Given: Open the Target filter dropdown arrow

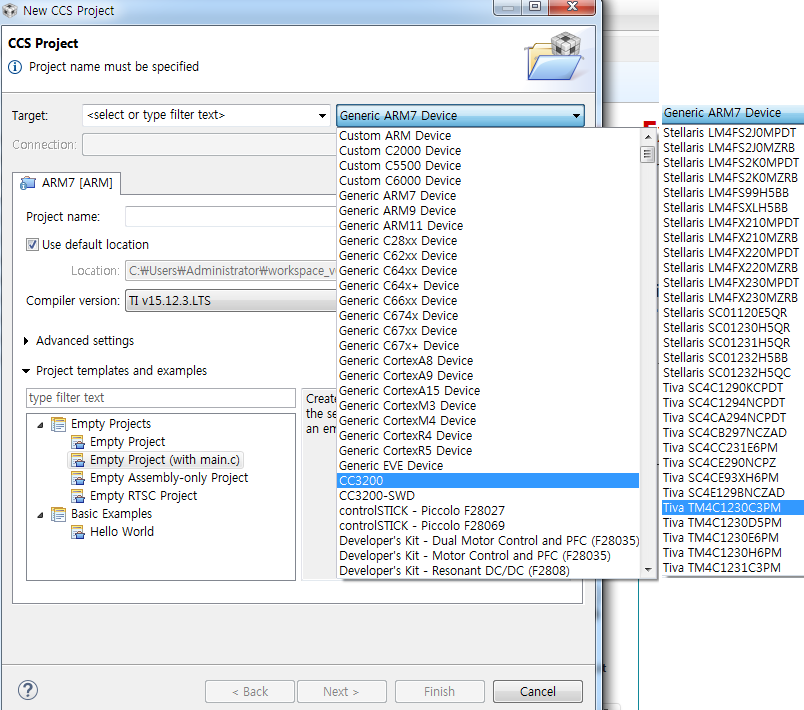Looking at the screenshot, I should 322,115.
